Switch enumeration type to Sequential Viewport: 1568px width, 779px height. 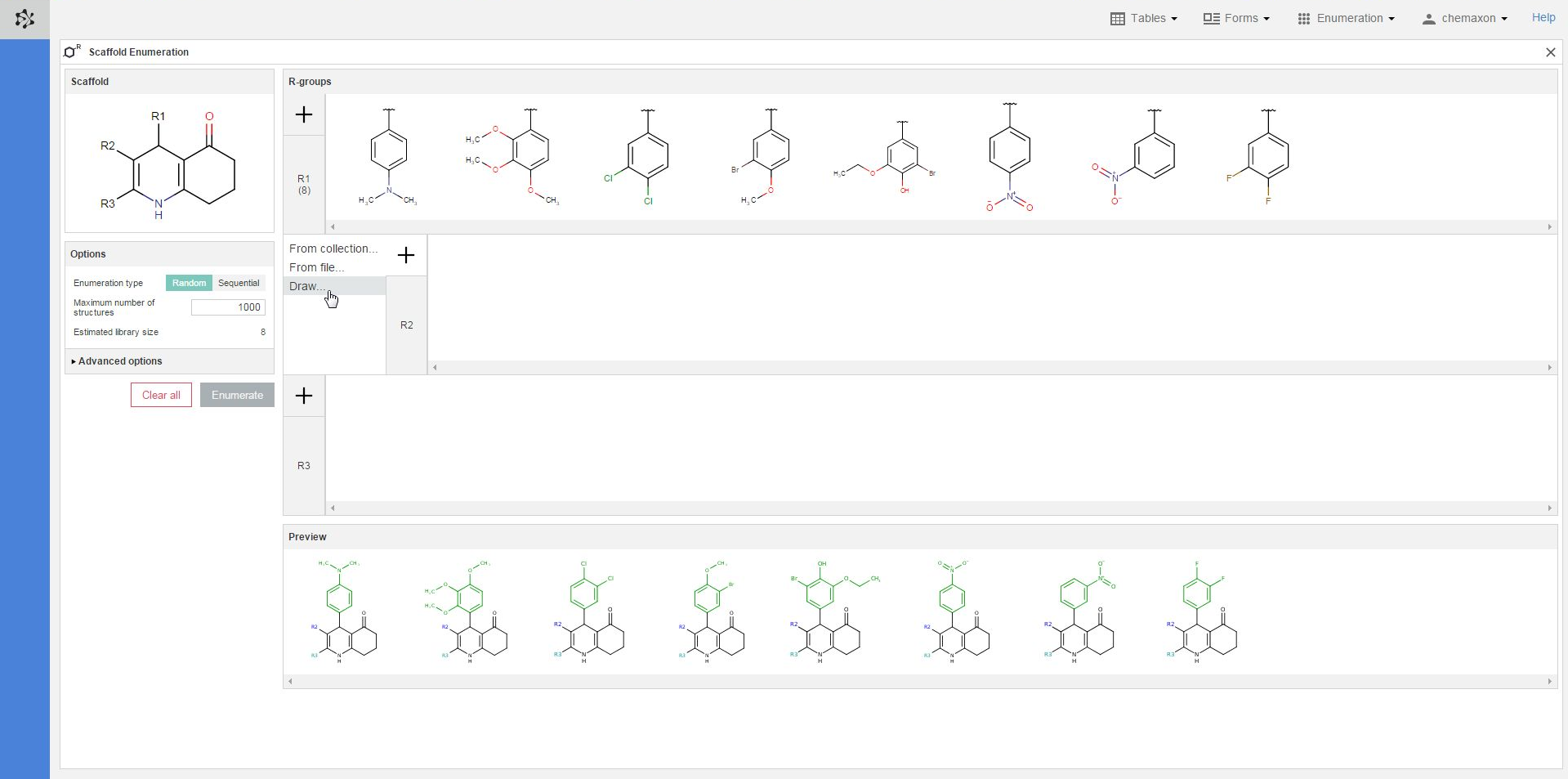[x=239, y=283]
